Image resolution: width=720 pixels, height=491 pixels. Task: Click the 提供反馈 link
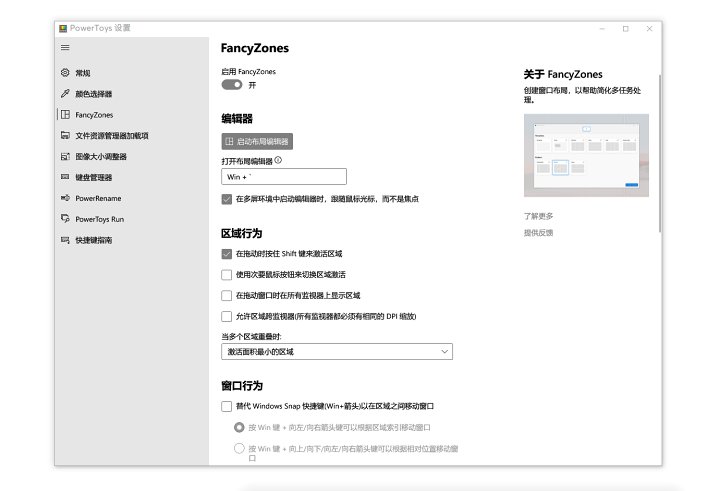coord(538,233)
